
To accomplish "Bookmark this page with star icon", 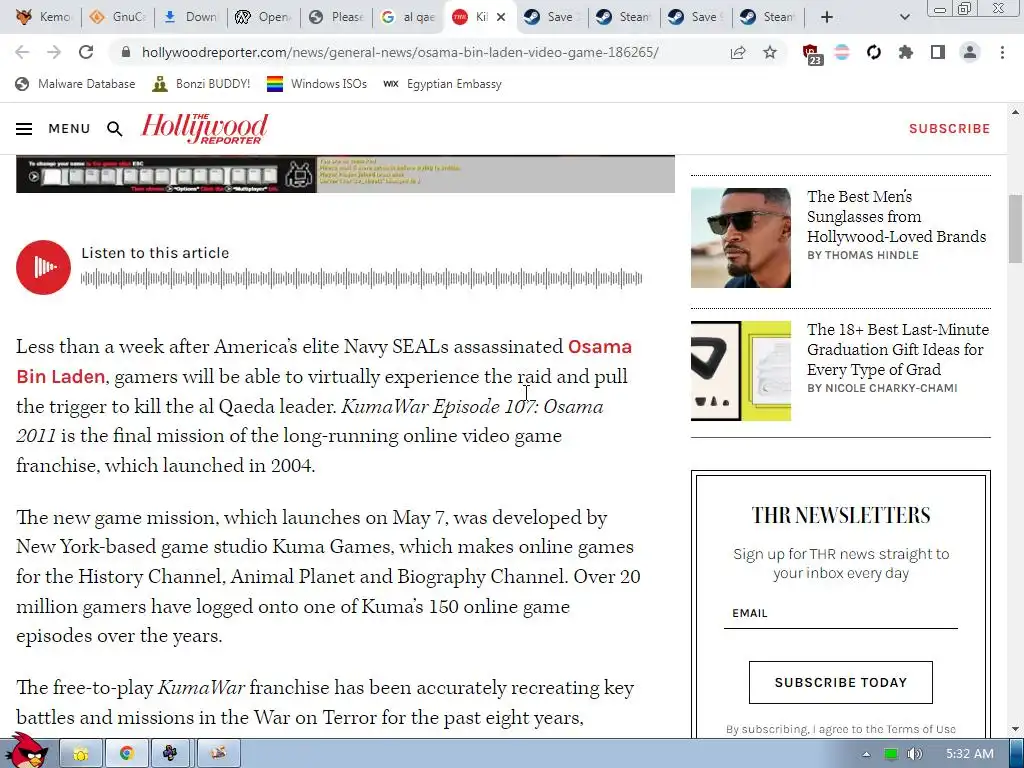I will 770,52.
